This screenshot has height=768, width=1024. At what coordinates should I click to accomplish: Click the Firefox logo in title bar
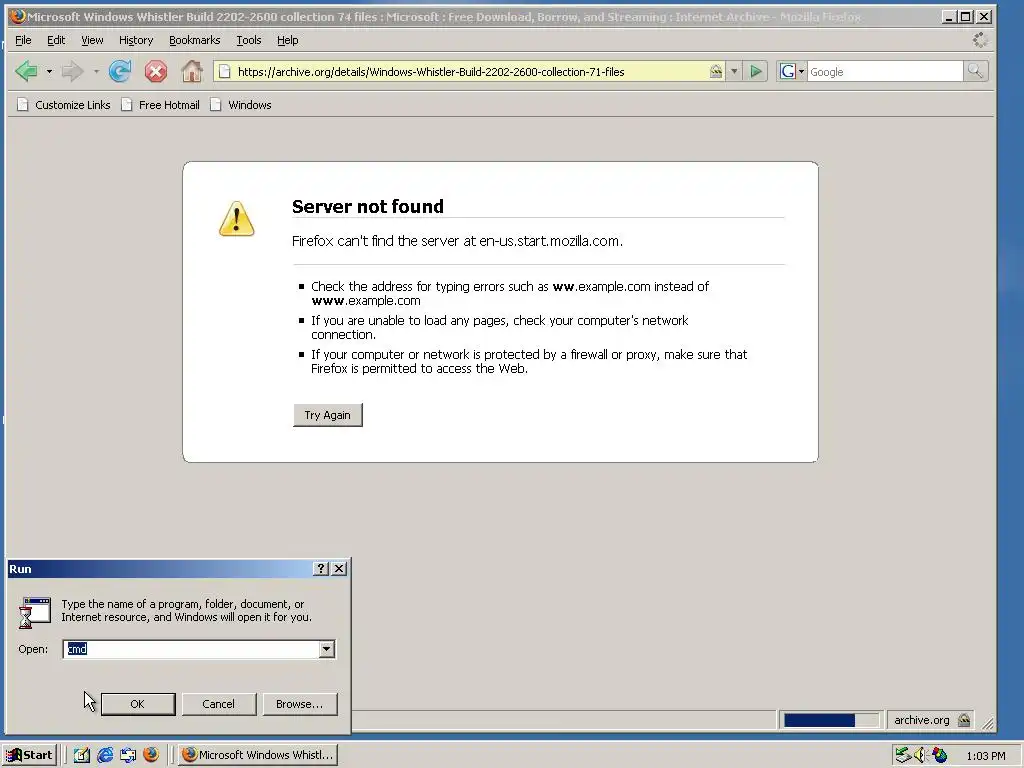tap(18, 16)
